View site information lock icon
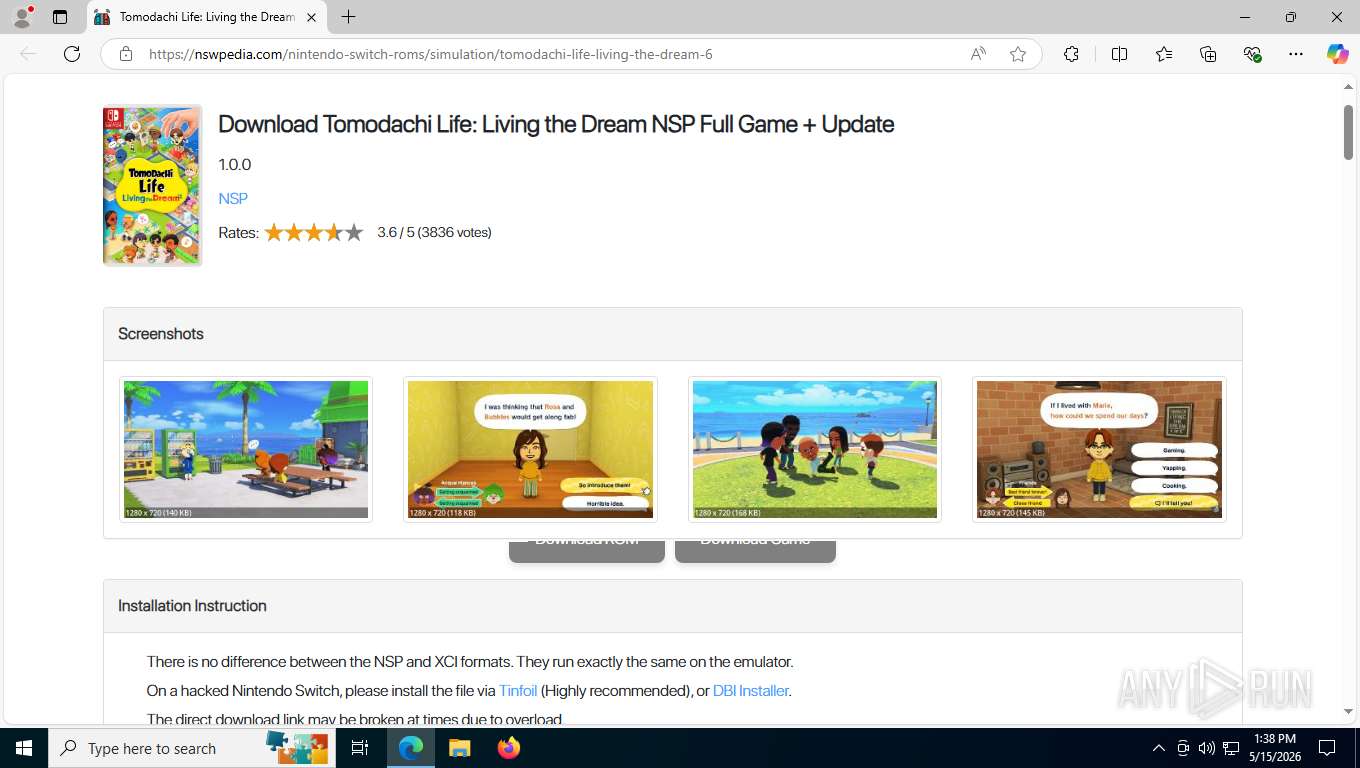Screen dimensions: 1360x768 [x=126, y=54]
